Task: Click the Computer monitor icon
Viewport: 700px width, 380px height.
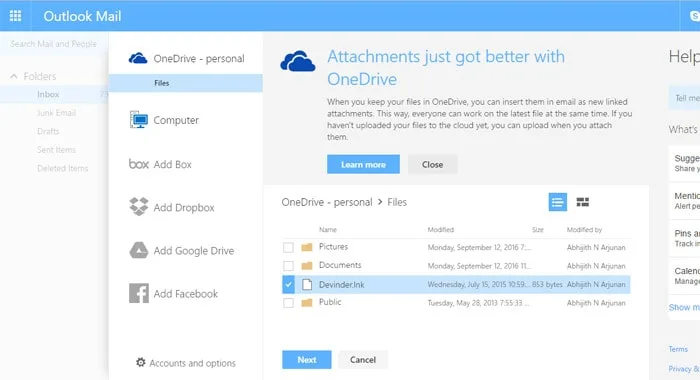Action: tap(138, 120)
